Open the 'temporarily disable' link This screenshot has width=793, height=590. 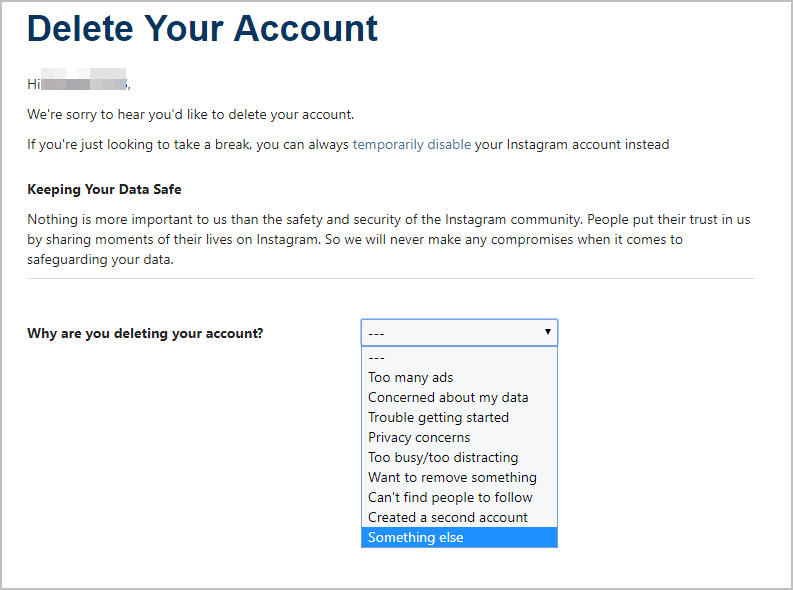(x=412, y=145)
